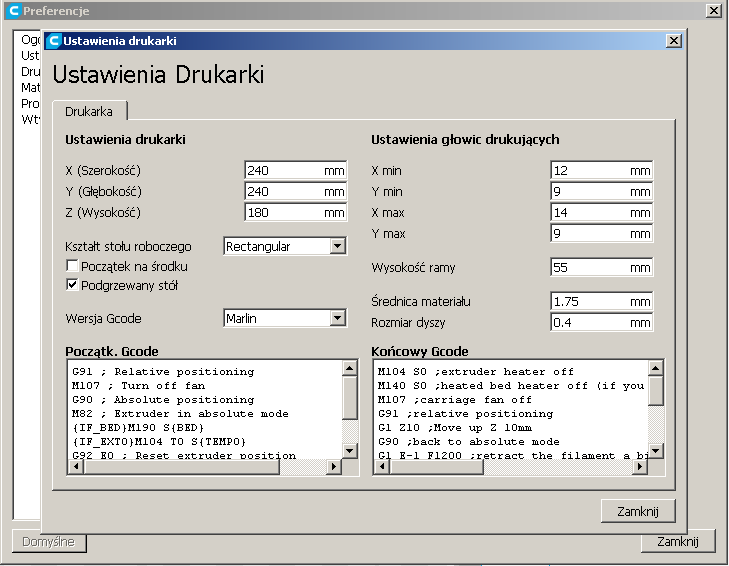Select the Drukarka tab
The image size is (729, 566).
89,112
